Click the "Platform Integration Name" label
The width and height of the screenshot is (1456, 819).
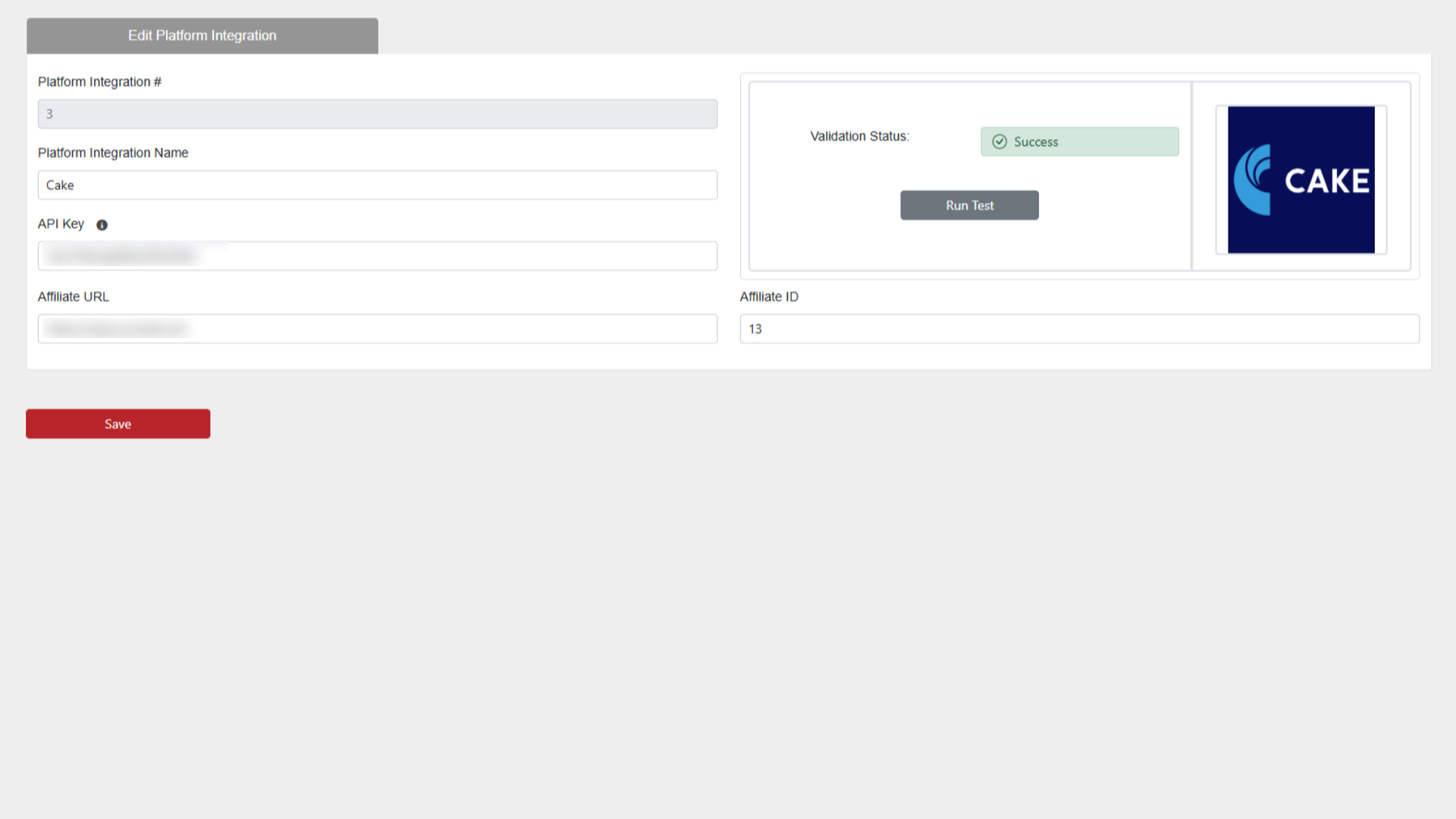(113, 153)
